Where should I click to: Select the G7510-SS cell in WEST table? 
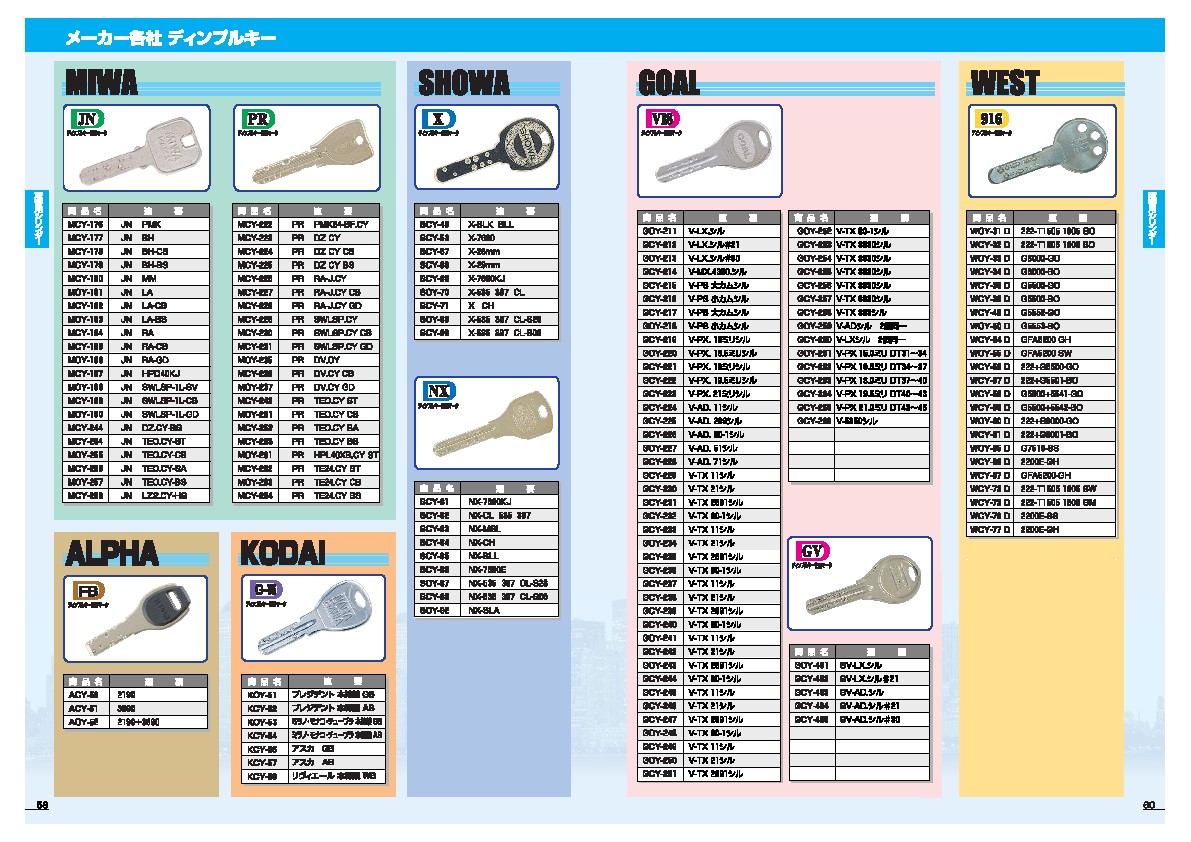pos(1065,449)
